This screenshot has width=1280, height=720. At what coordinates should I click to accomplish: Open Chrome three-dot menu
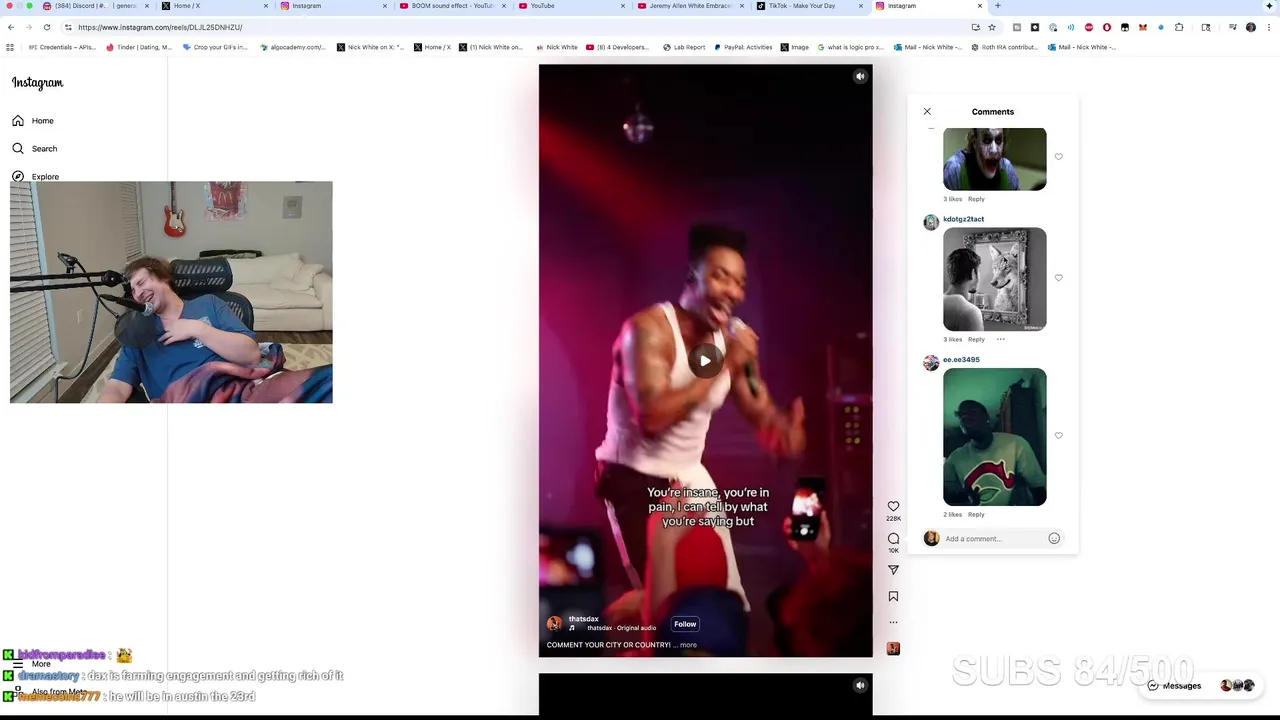click(1268, 27)
